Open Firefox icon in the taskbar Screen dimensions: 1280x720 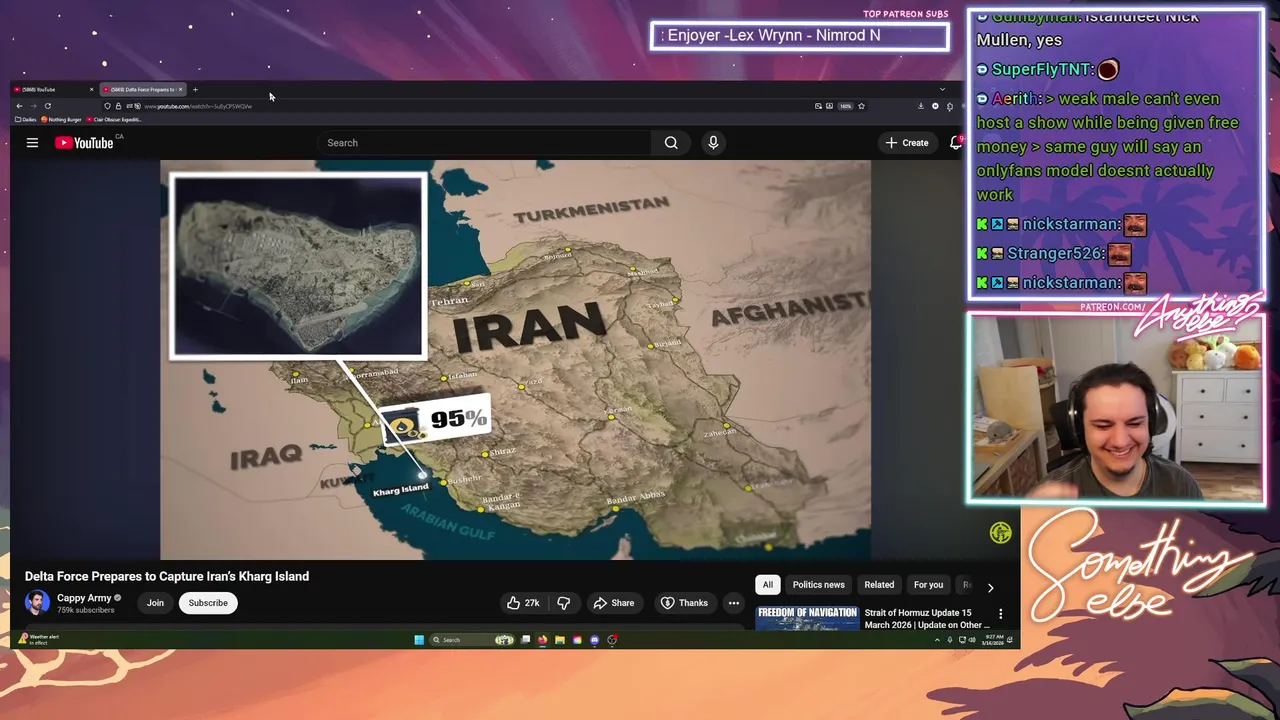tap(542, 640)
